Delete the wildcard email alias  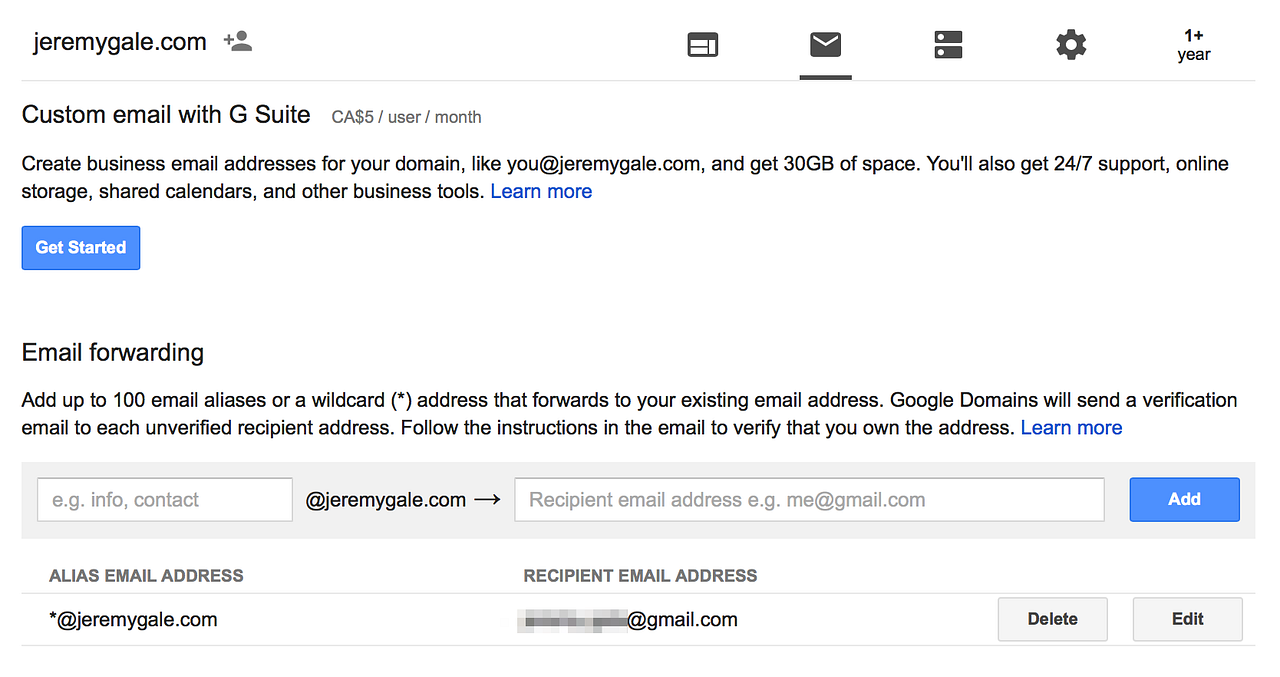(x=1052, y=619)
